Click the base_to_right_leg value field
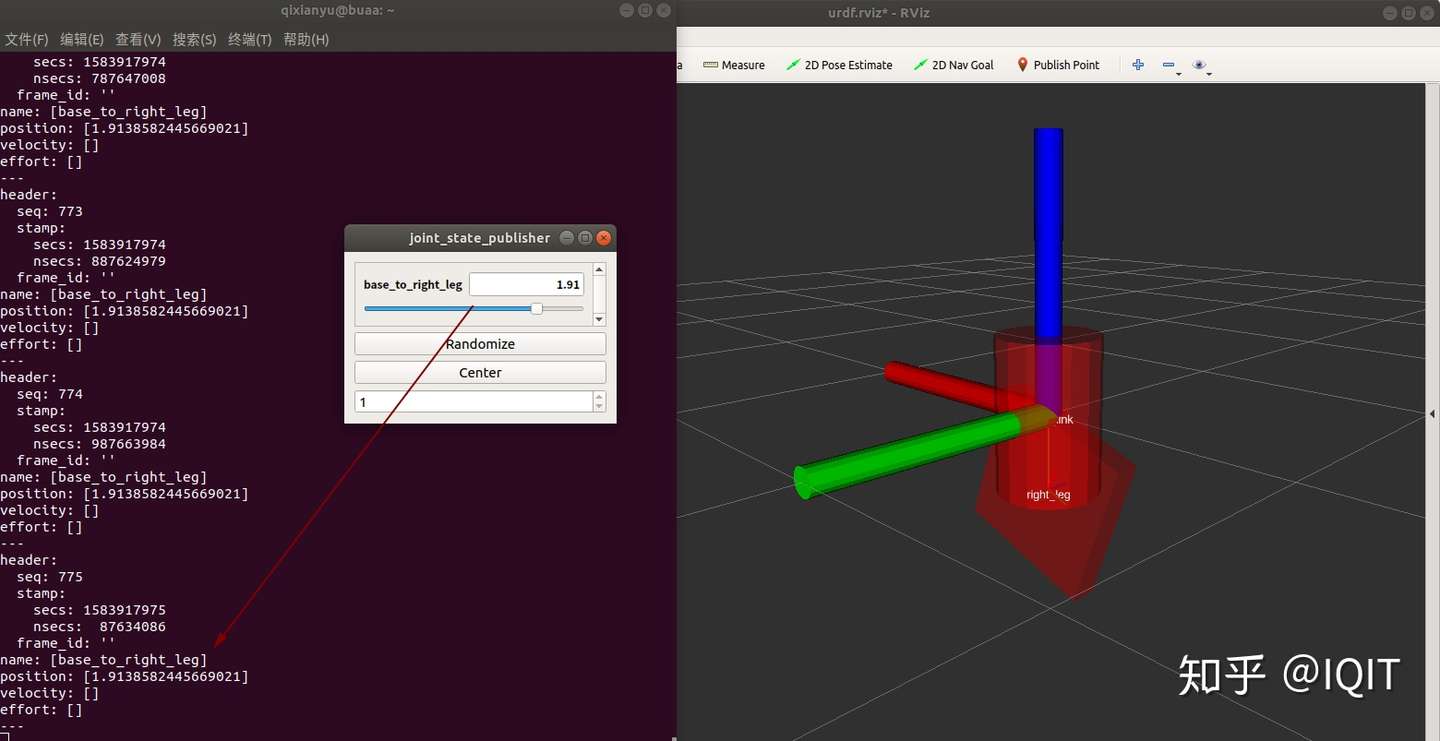The height and width of the screenshot is (741, 1440). [x=526, y=284]
